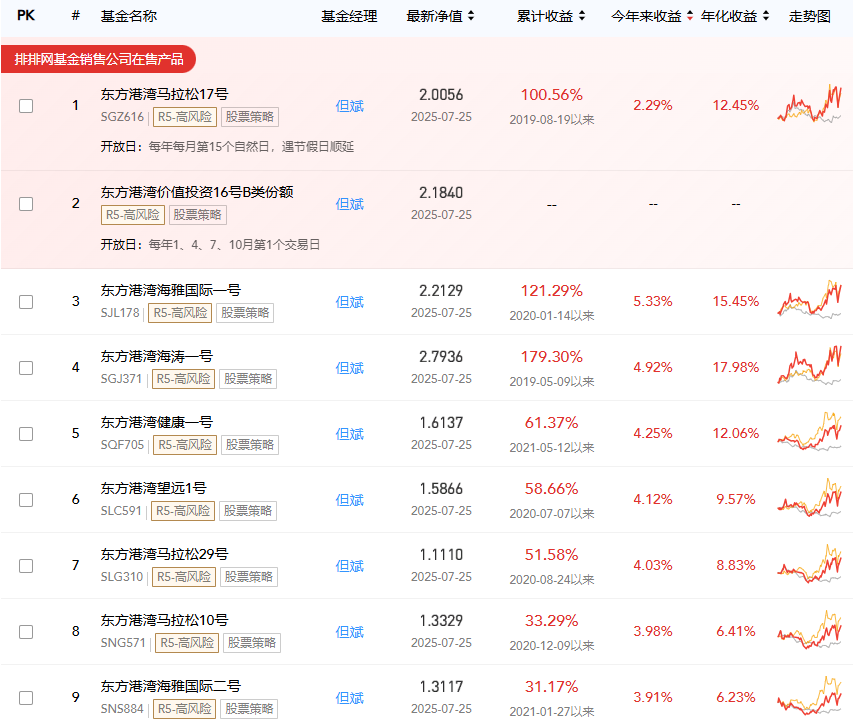Open 但斌 link in 海雅国际一号 row
This screenshot has height=725, width=853.
pyautogui.click(x=349, y=302)
